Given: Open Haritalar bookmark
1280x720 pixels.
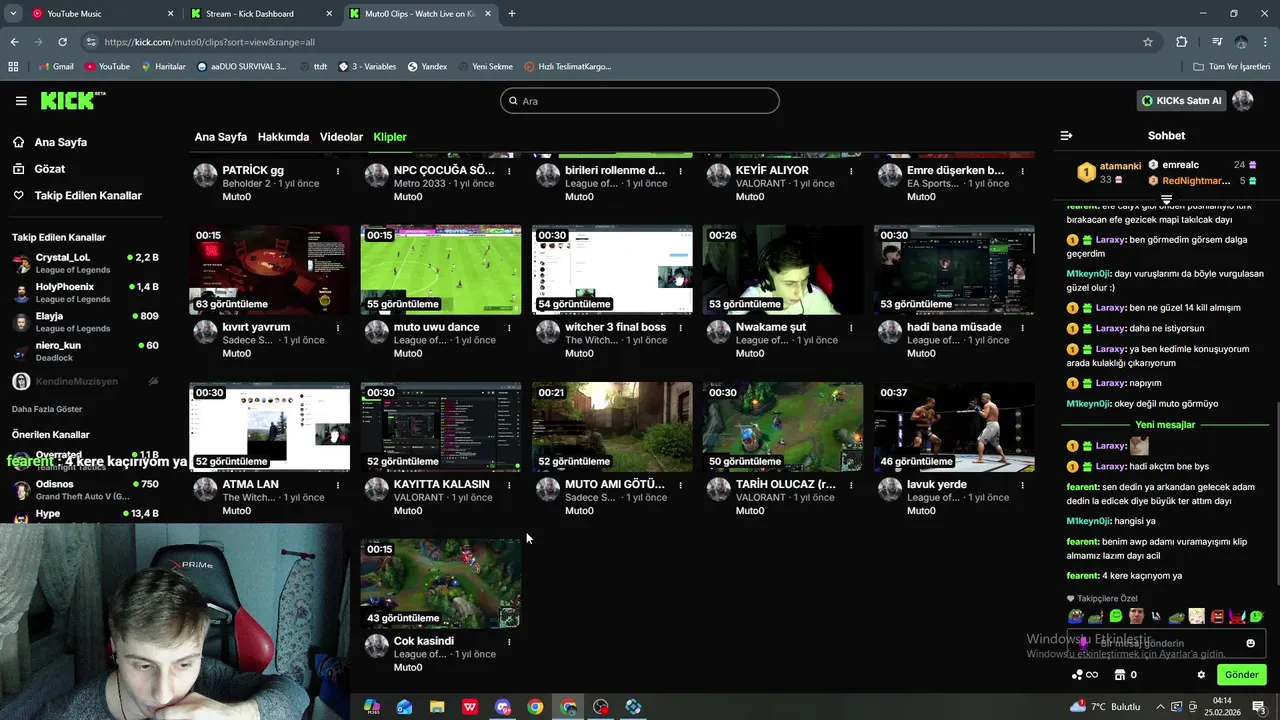Looking at the screenshot, I should [x=164, y=67].
